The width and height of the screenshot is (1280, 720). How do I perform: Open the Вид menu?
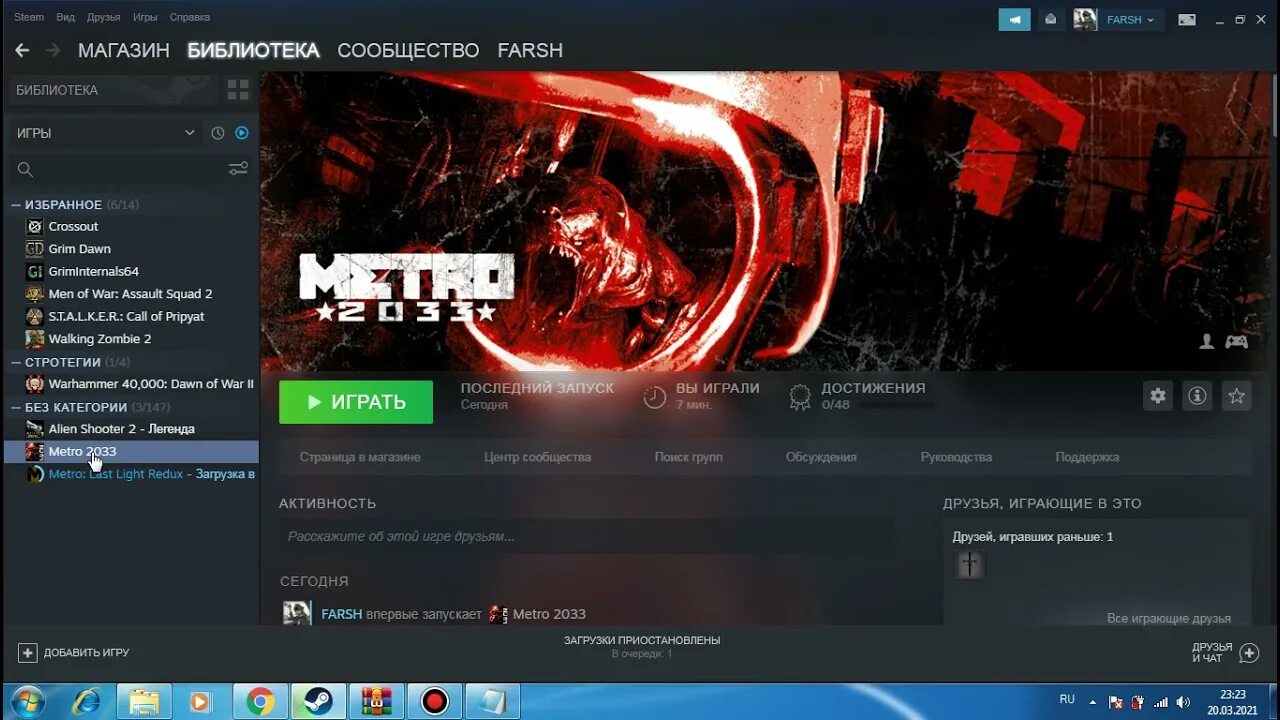[66, 18]
